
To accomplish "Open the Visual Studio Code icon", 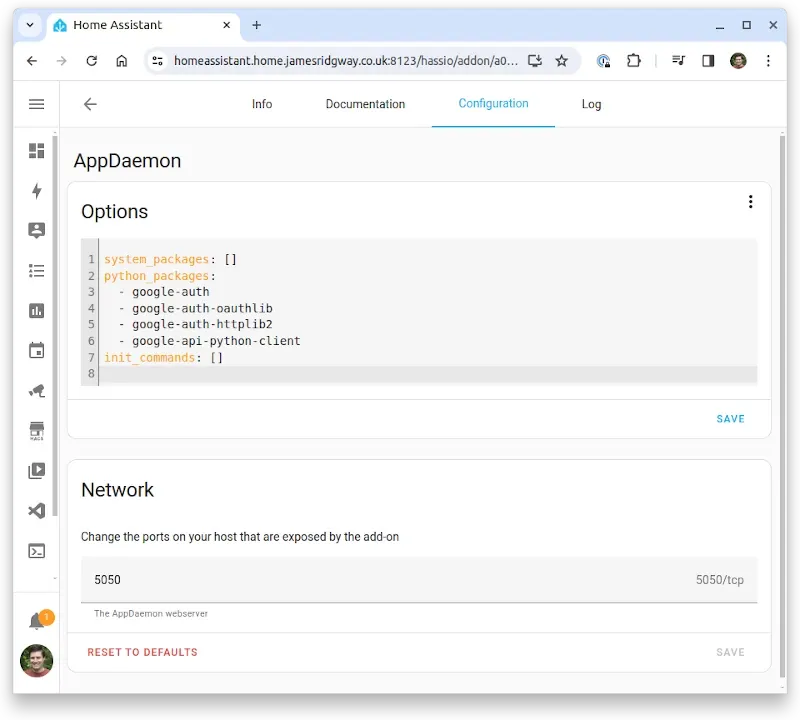I will 36,511.
